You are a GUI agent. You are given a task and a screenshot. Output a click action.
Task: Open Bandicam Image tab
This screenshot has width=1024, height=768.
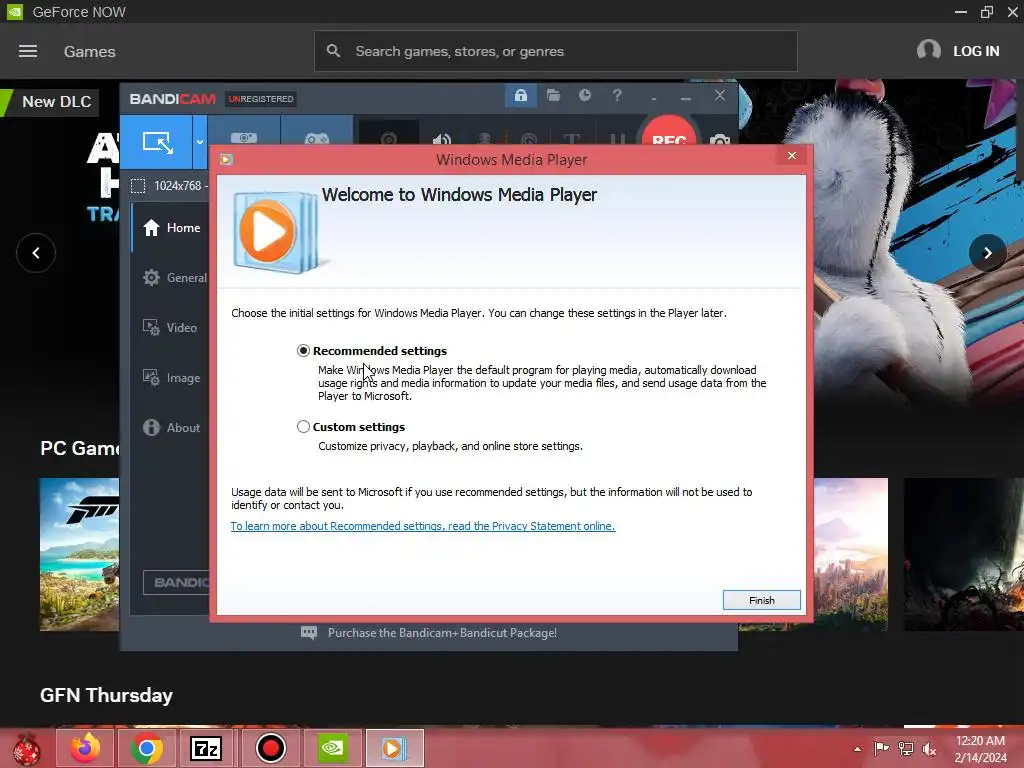tap(171, 377)
